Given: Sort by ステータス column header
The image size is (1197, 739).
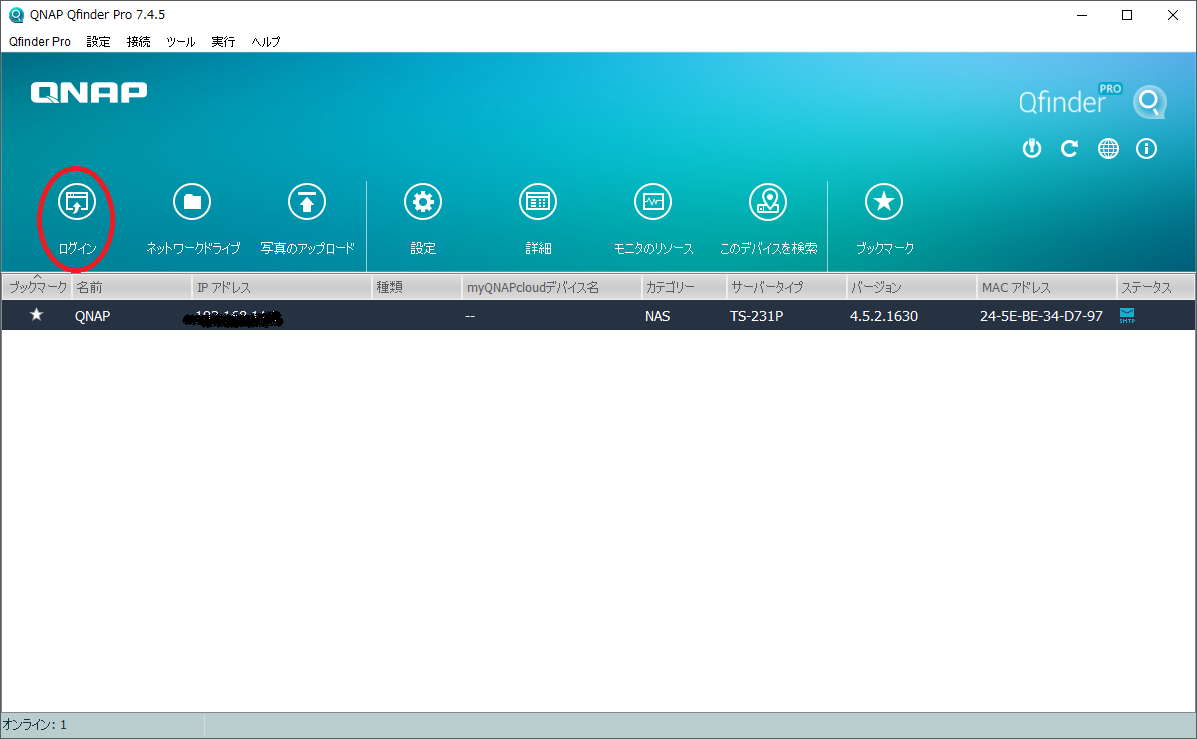Looking at the screenshot, I should click(1155, 287).
